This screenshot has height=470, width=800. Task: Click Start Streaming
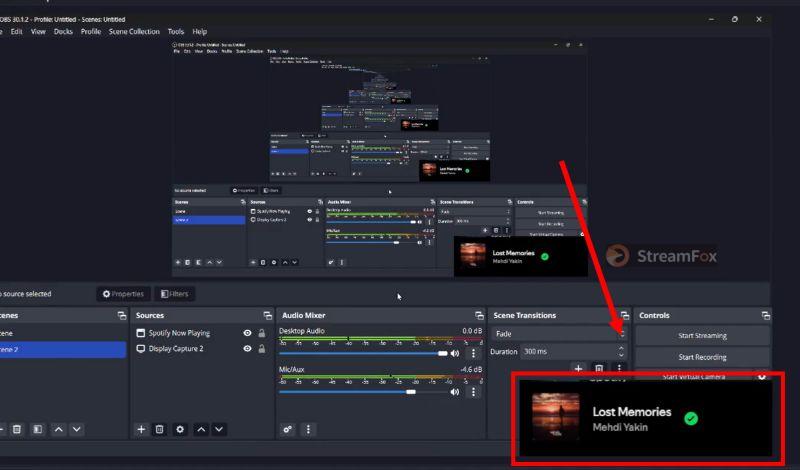702,335
